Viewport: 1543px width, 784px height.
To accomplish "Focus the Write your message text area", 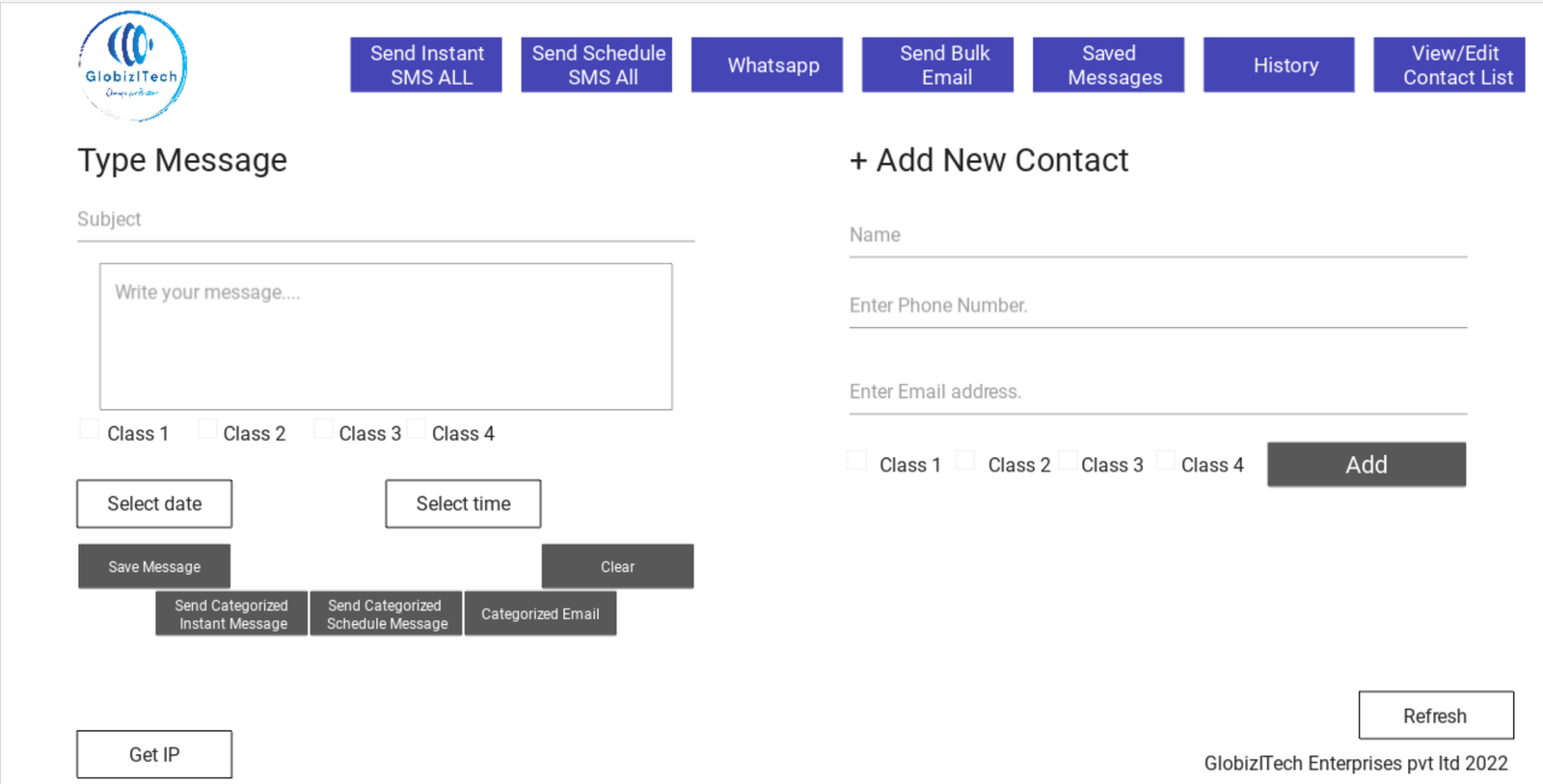I will pos(386,336).
